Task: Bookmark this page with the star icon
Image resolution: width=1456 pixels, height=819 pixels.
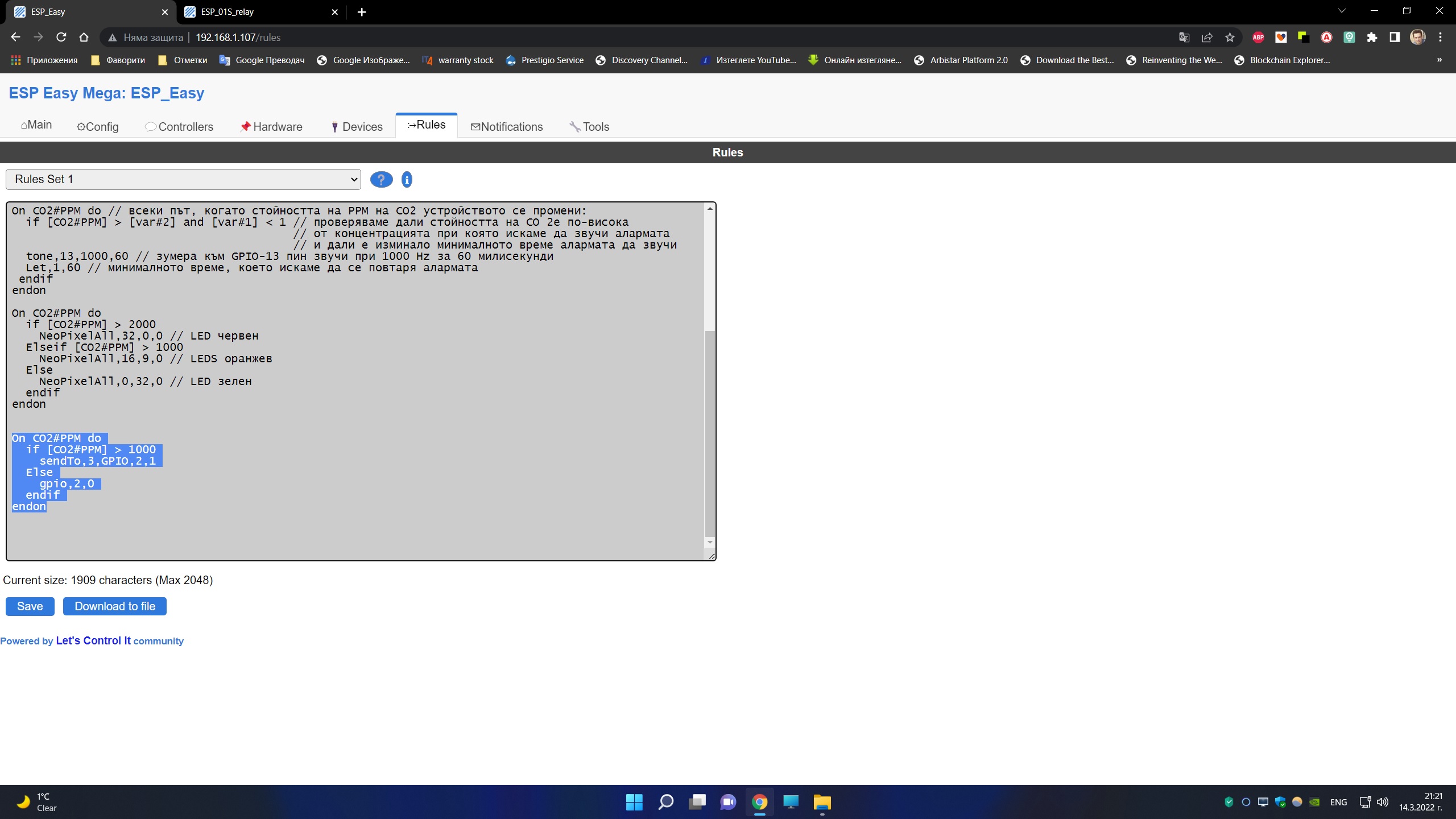Action: point(1230,38)
